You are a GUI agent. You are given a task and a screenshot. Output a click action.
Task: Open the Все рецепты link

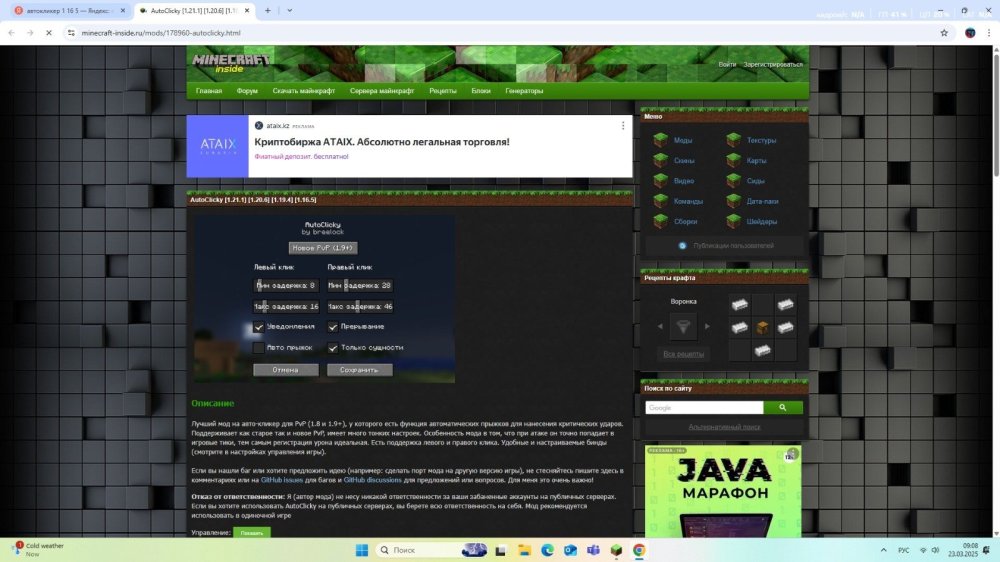click(x=683, y=354)
